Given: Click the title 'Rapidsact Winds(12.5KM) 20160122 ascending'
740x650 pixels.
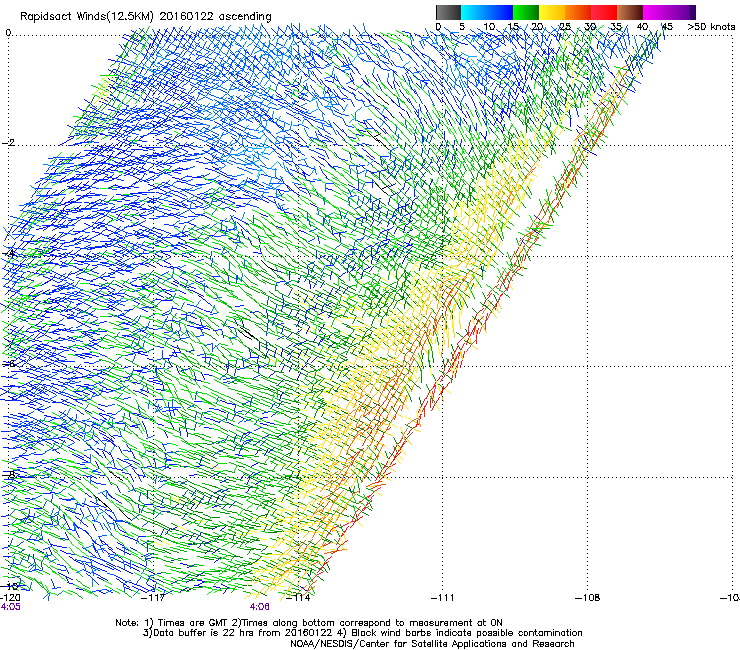Looking at the screenshot, I should (146, 17).
